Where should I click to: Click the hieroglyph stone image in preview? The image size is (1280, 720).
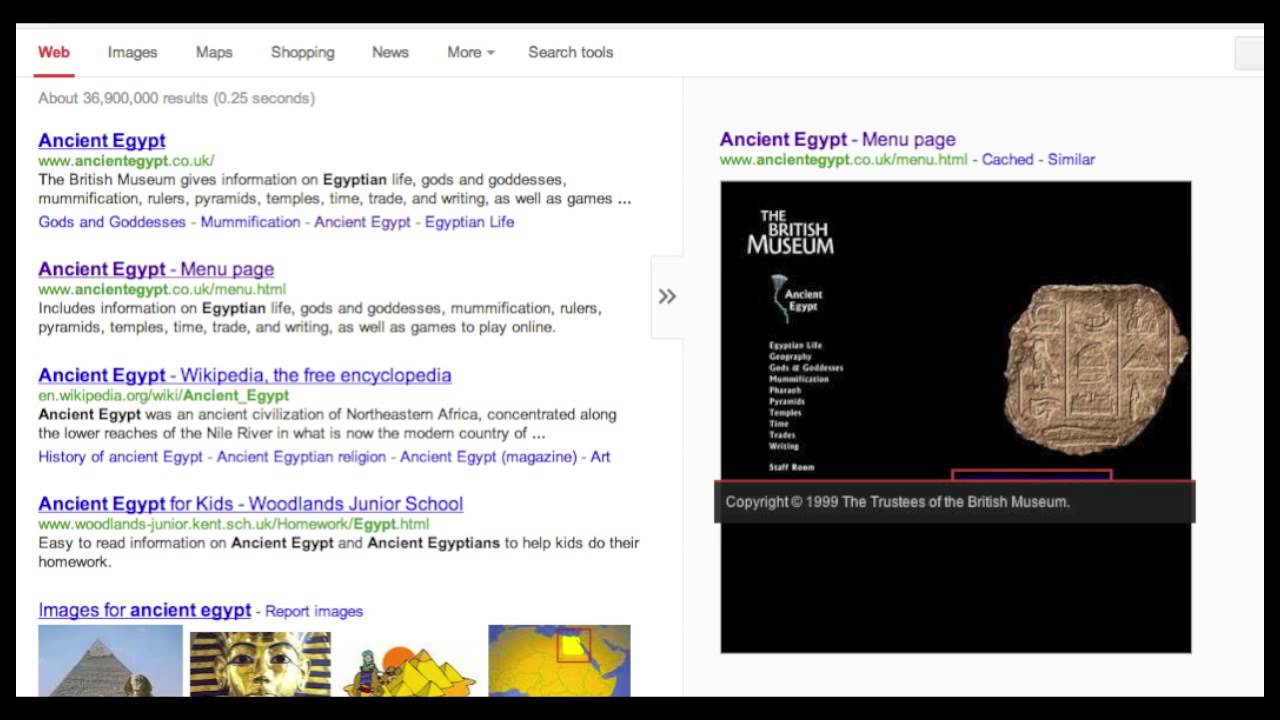coord(1095,370)
